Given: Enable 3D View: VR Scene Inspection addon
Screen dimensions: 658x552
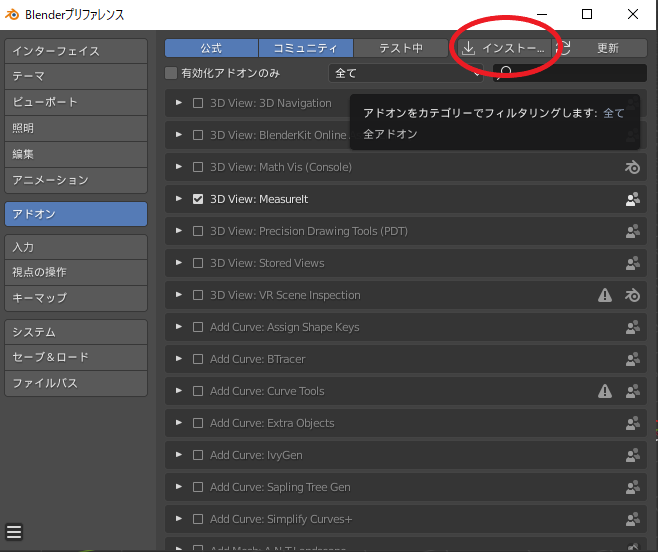Looking at the screenshot, I should click(x=198, y=295).
